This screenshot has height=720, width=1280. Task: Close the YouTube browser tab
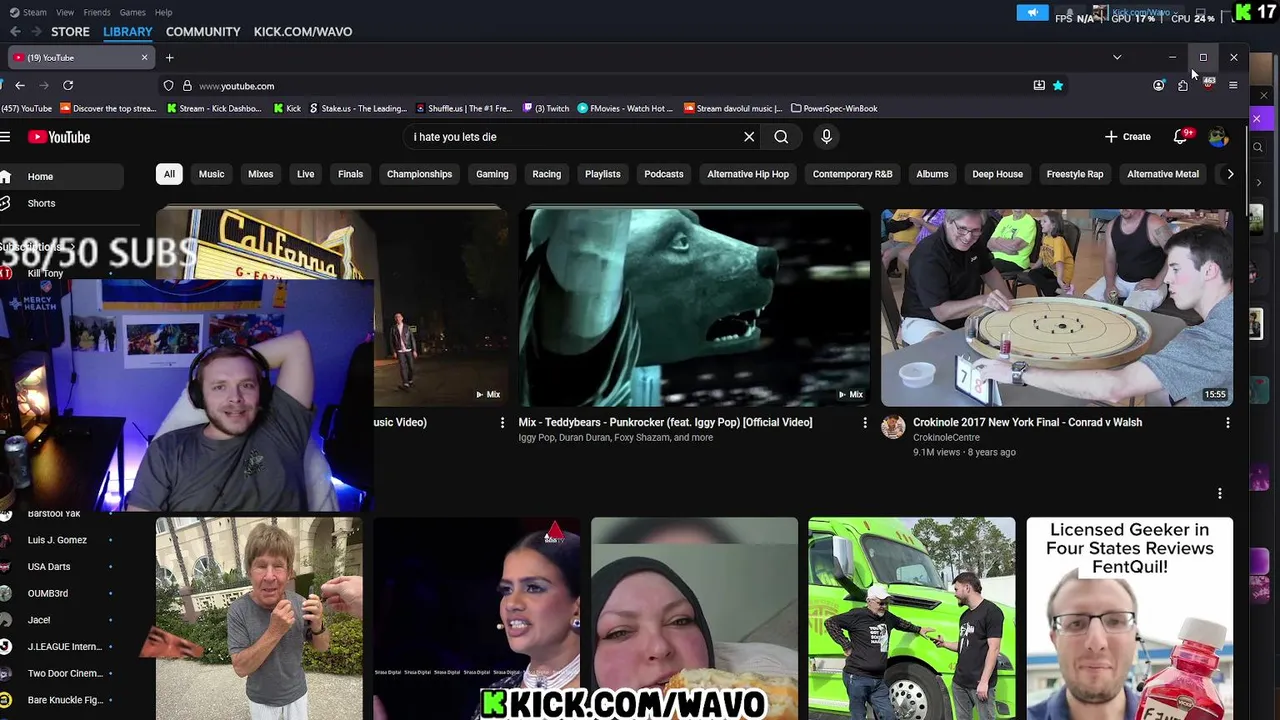[x=144, y=58]
